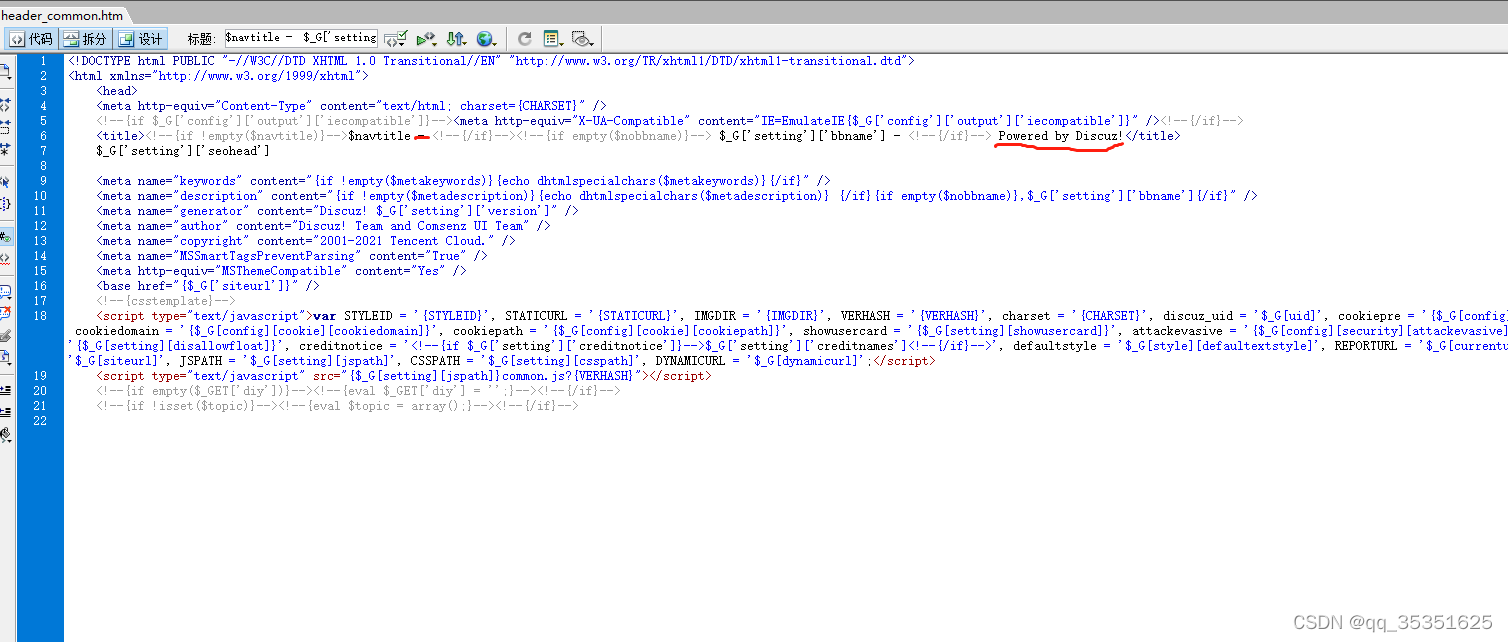Outdent code icon
The width and height of the screenshot is (1508, 642).
(x=5, y=412)
